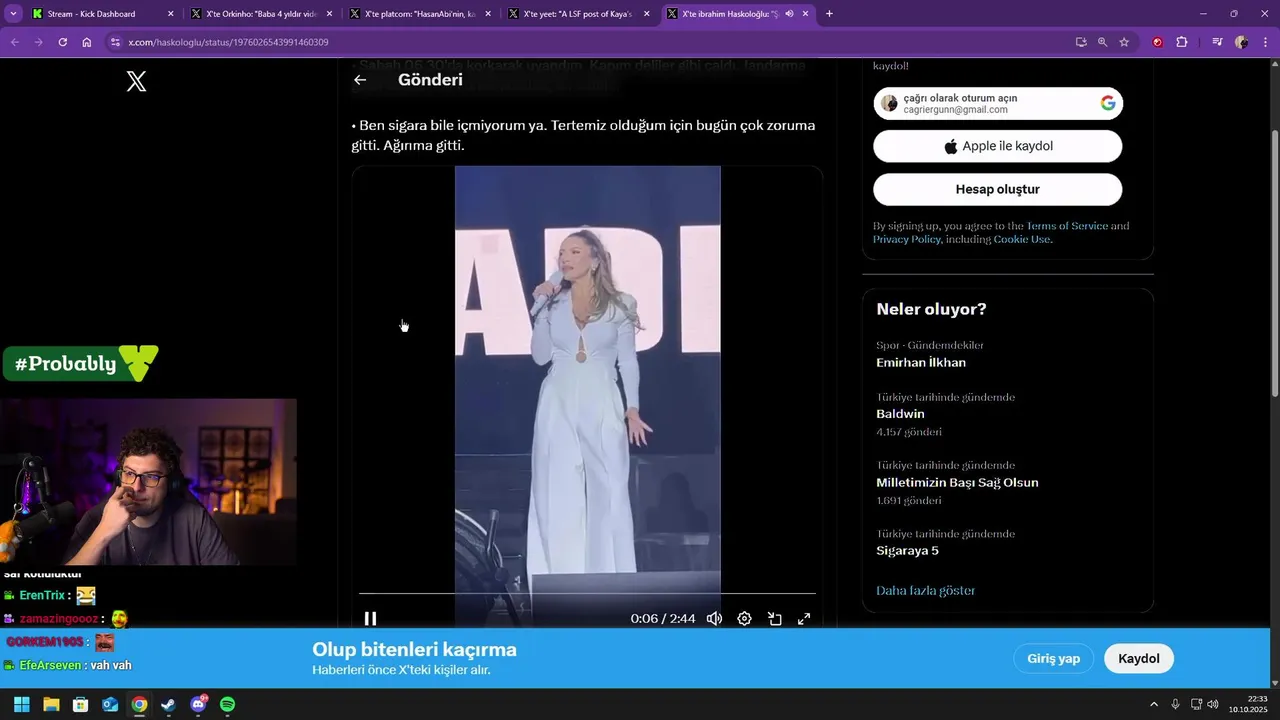Open the browser home page
This screenshot has height=720, width=1280.
point(87,42)
